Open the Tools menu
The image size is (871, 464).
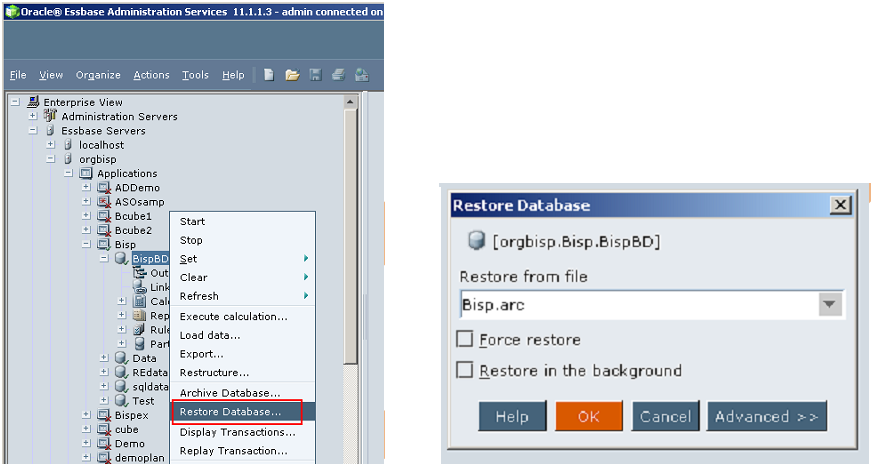195,75
